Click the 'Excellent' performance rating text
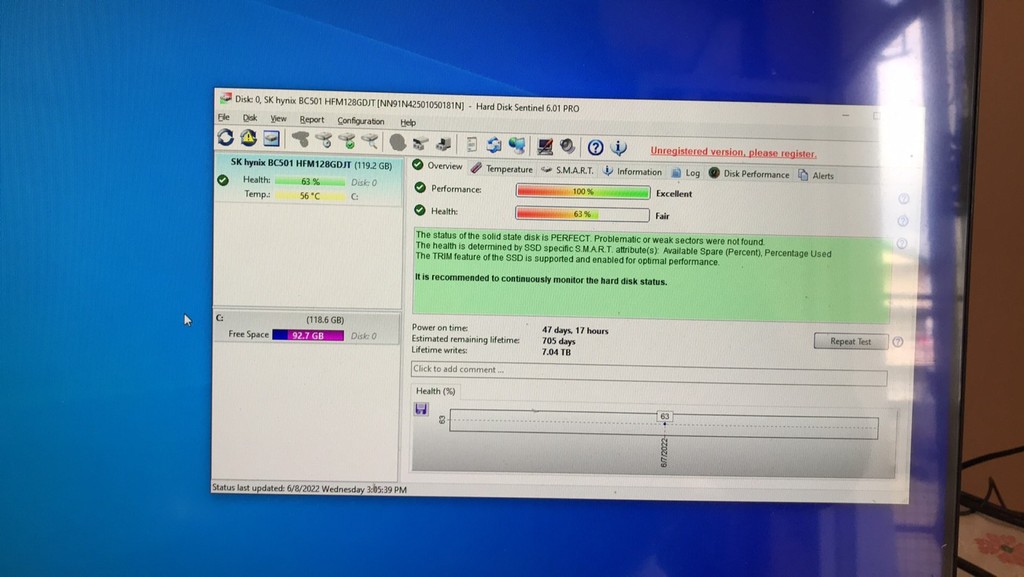 (674, 194)
